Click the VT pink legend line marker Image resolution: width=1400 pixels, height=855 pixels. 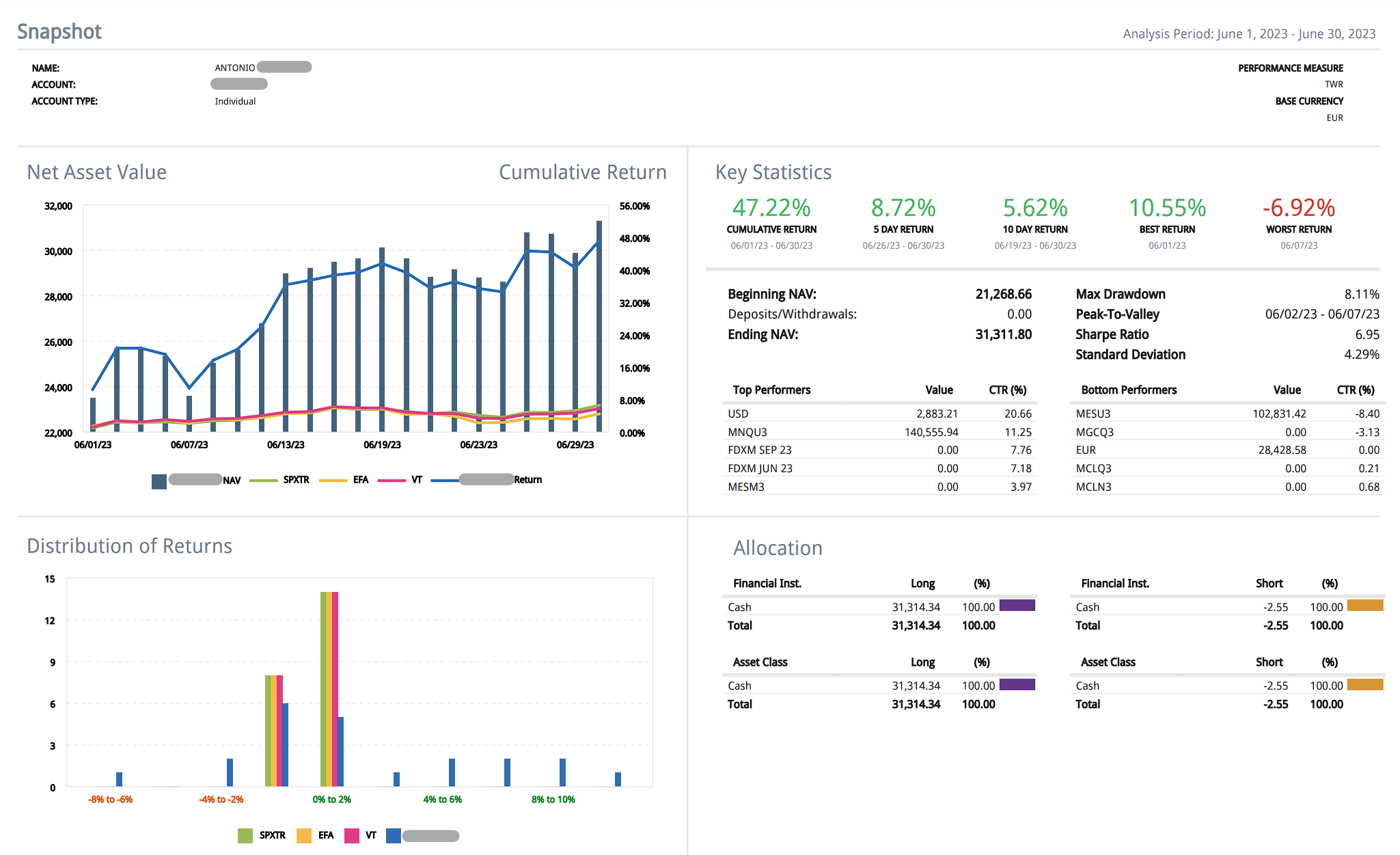(x=392, y=480)
